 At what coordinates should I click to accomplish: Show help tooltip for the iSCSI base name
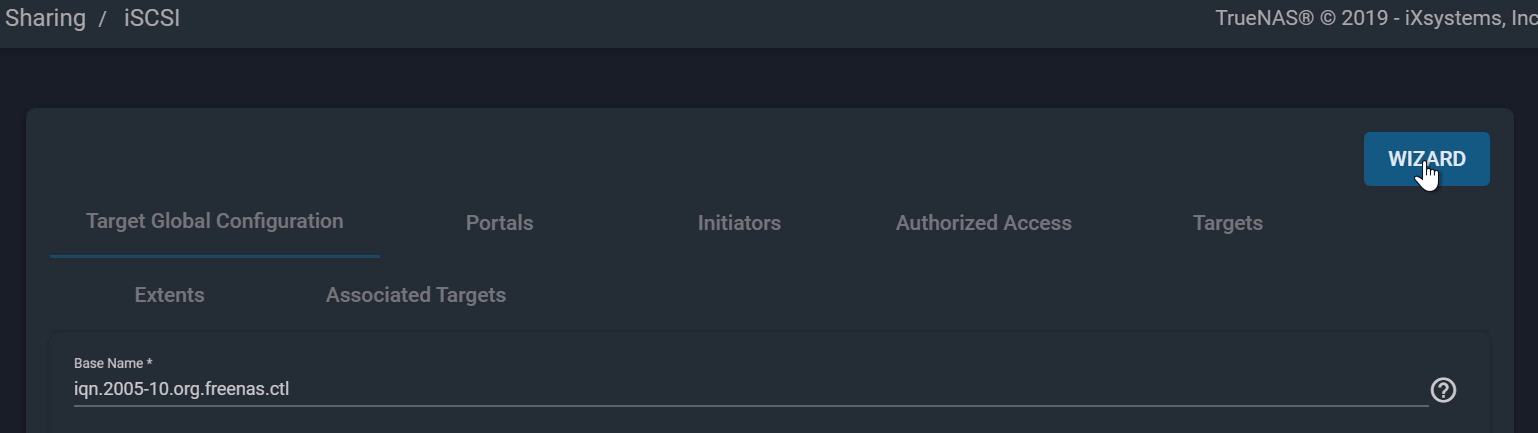(1443, 390)
